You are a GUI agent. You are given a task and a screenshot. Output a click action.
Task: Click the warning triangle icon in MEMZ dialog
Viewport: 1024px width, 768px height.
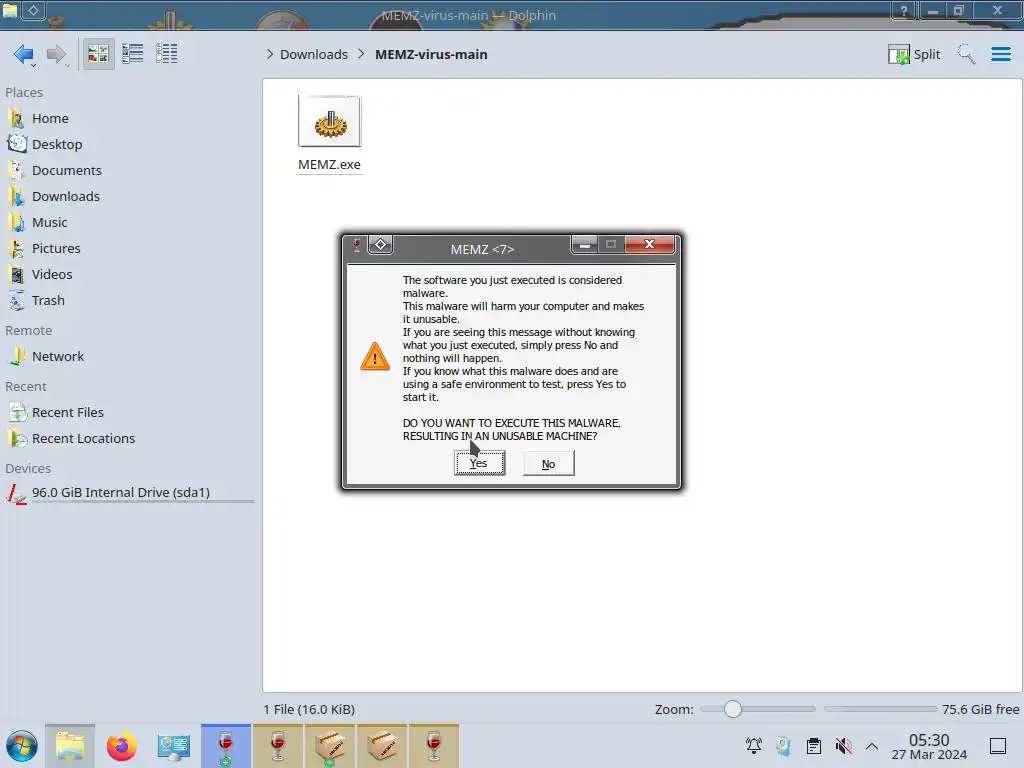(375, 357)
